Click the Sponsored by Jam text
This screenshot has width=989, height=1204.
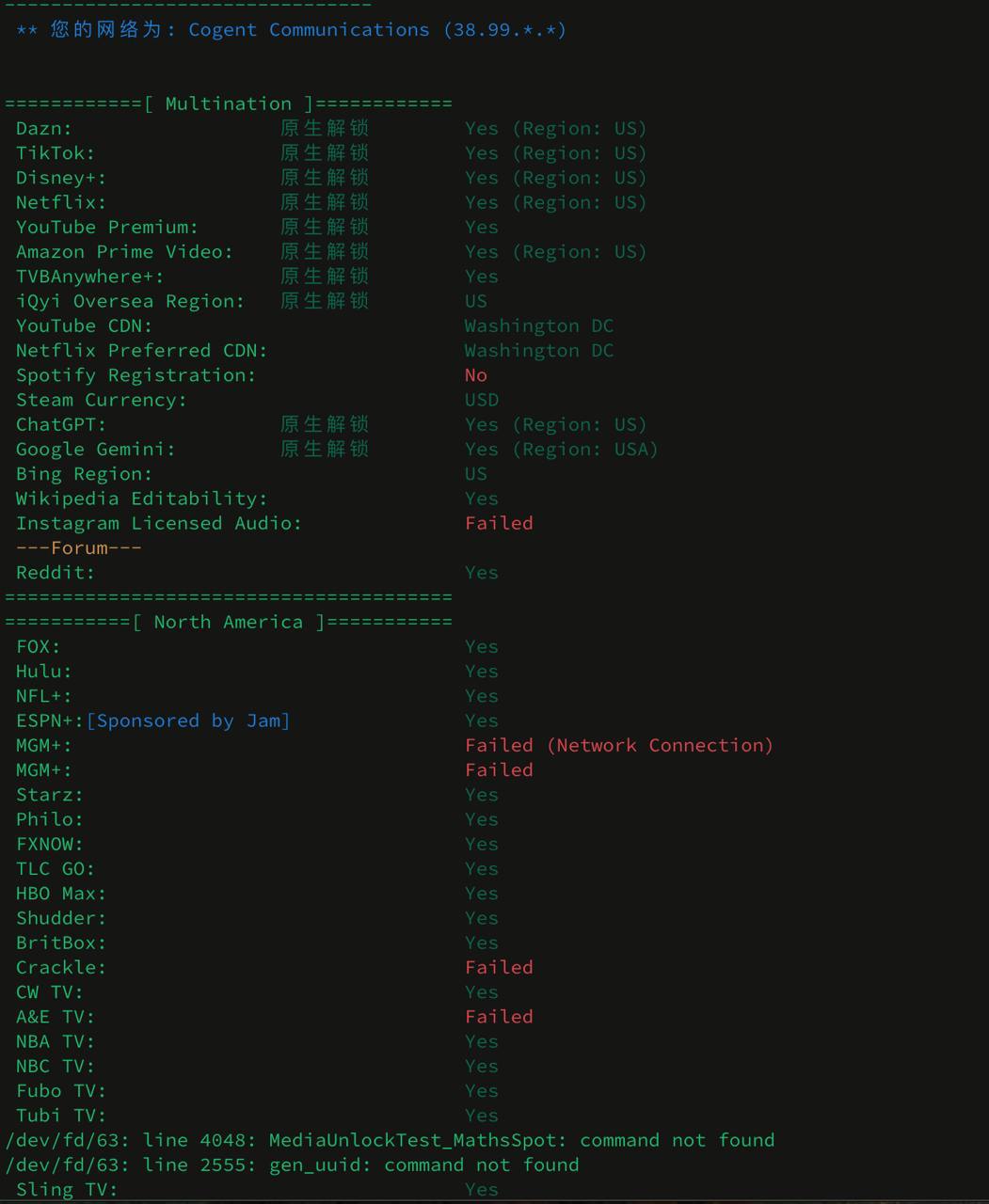tap(188, 721)
